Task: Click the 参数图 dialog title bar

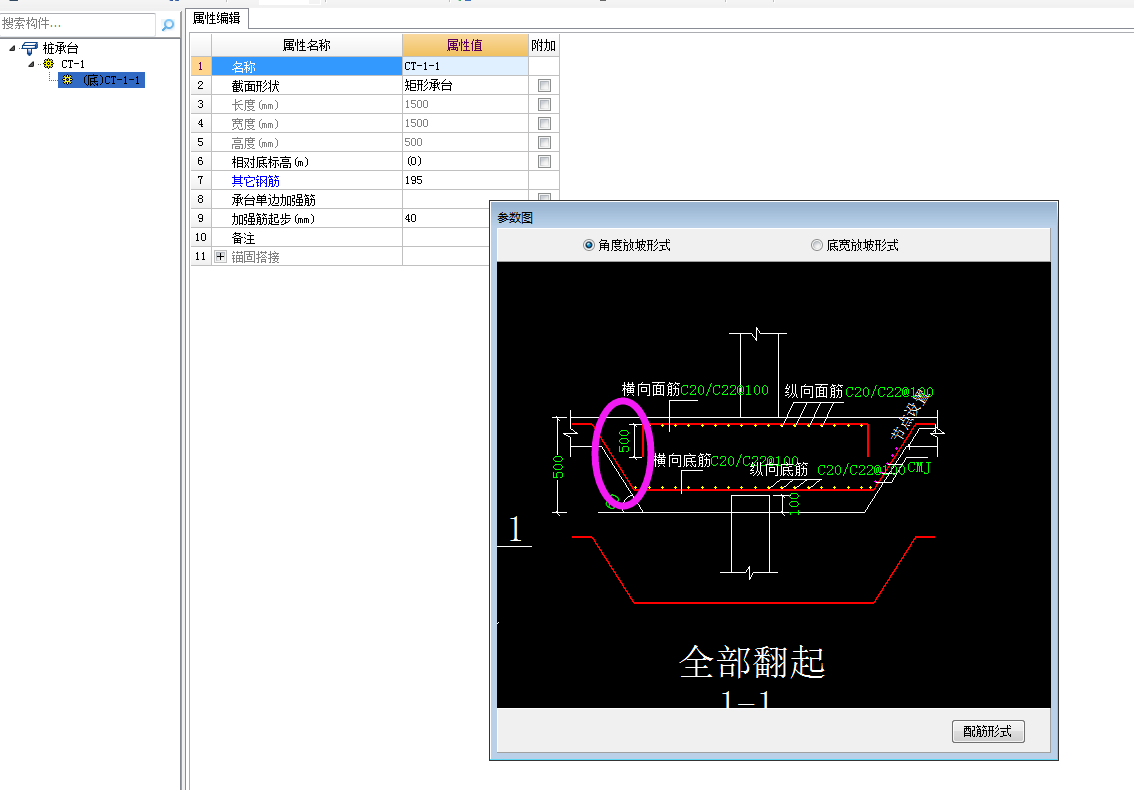Action: click(x=774, y=217)
